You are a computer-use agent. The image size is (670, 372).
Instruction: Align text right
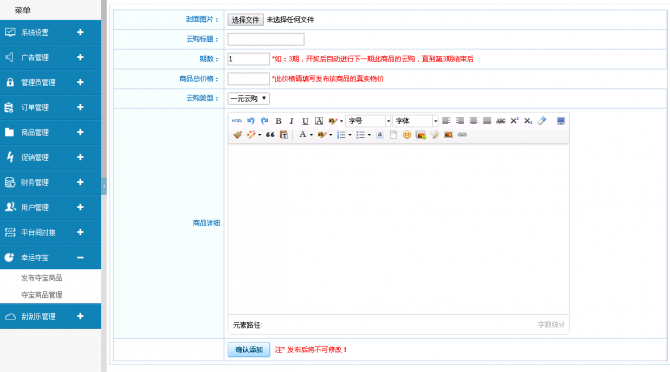pyautogui.click(x=460, y=121)
